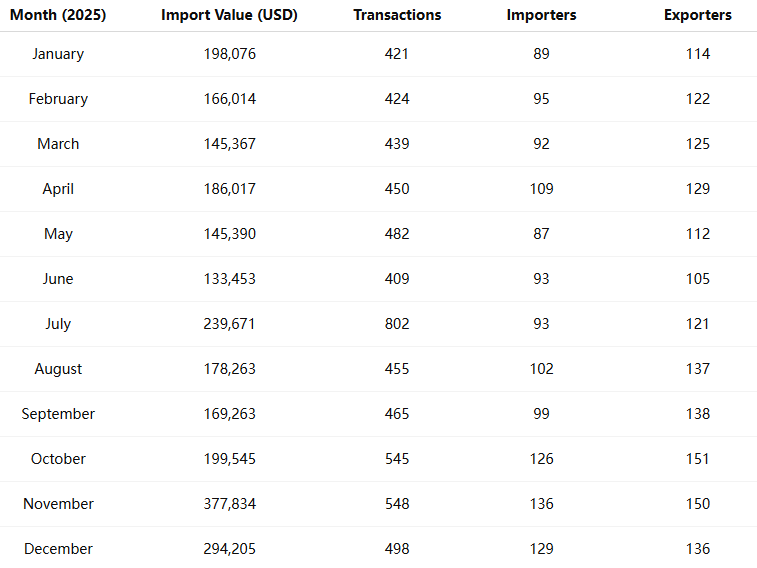
Task: Select the February month cell
Action: coord(58,99)
